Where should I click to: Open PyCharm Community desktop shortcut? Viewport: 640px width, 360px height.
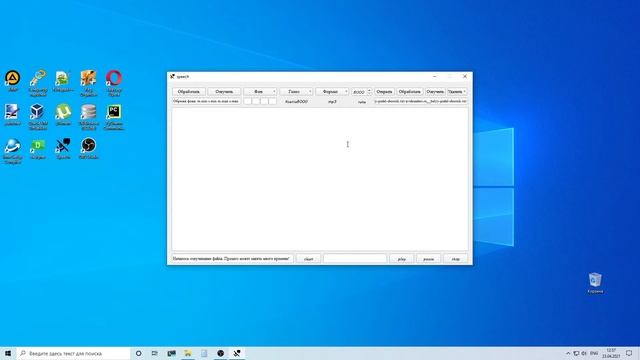coord(114,116)
